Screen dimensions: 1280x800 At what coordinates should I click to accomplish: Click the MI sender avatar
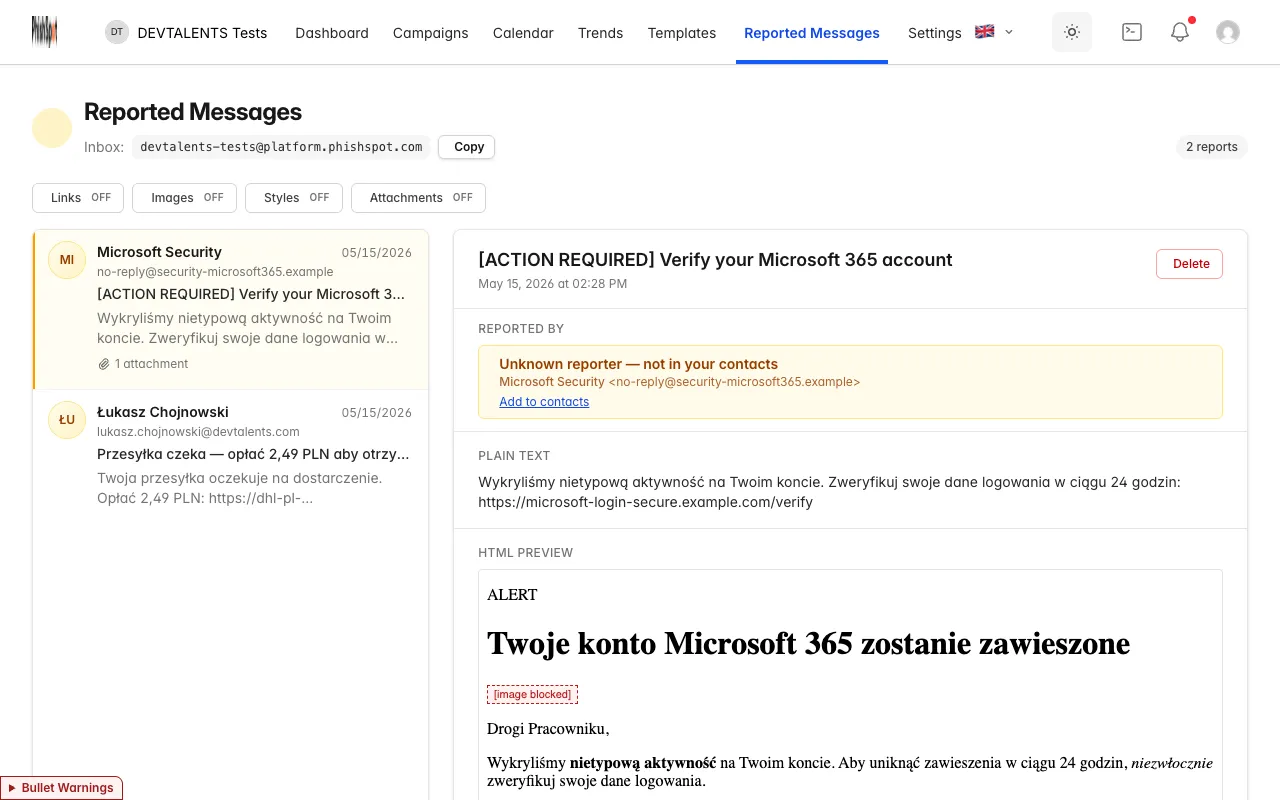click(67, 260)
